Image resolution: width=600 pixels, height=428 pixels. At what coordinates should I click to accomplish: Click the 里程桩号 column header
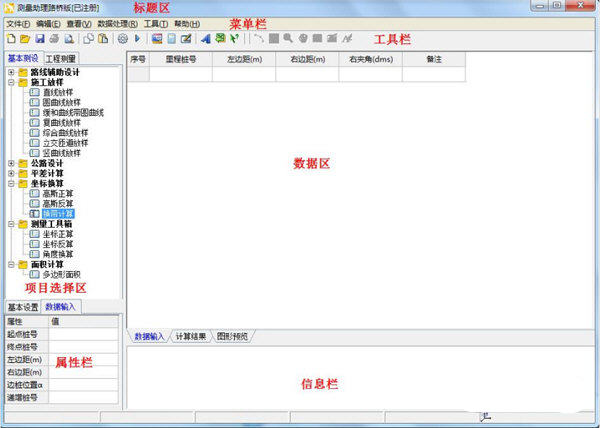pyautogui.click(x=181, y=59)
